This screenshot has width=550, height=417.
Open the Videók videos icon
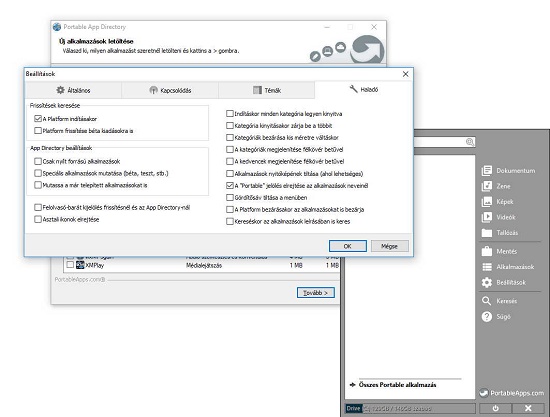pyautogui.click(x=487, y=217)
